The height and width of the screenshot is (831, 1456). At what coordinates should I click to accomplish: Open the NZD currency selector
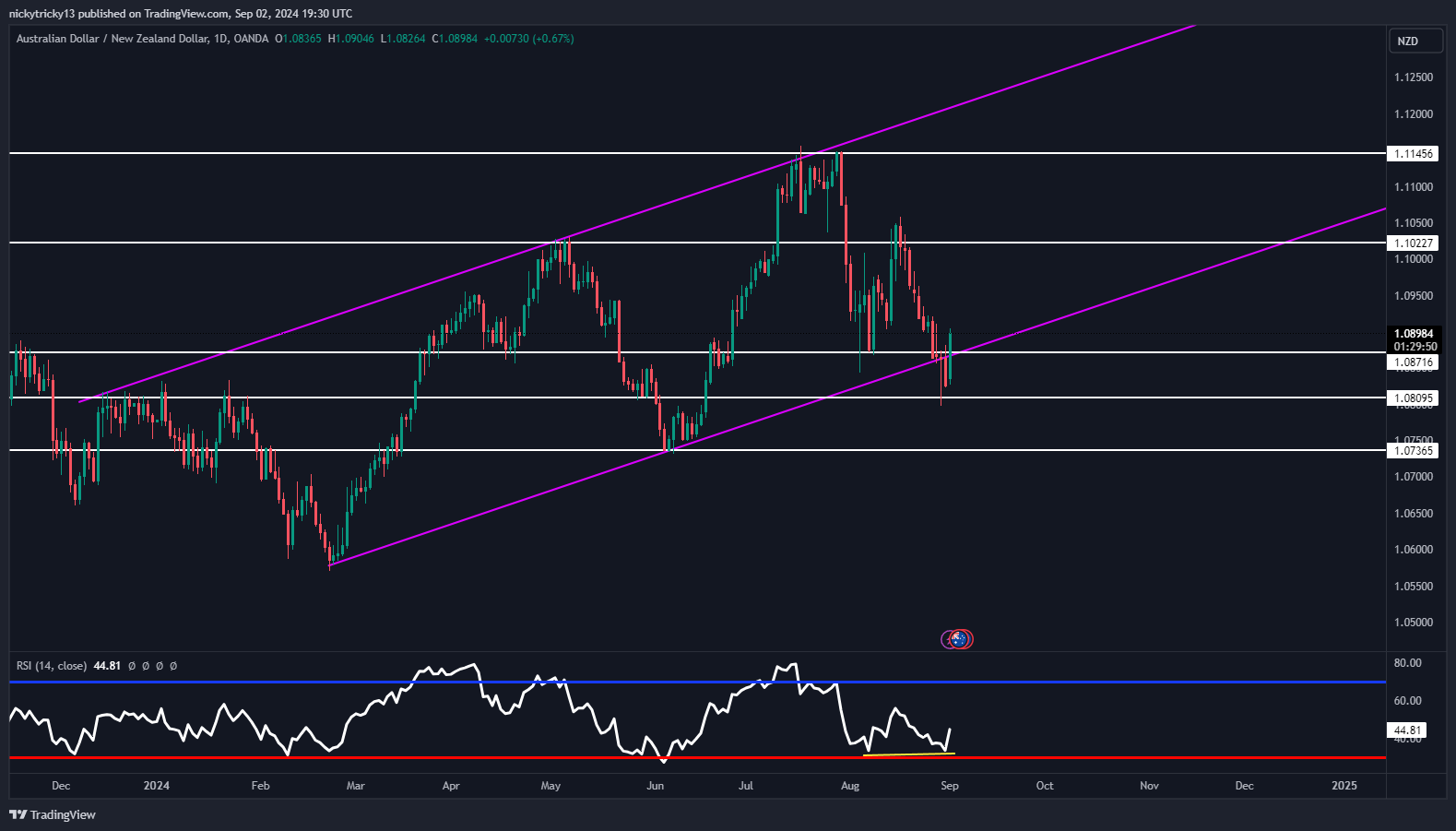click(1416, 41)
